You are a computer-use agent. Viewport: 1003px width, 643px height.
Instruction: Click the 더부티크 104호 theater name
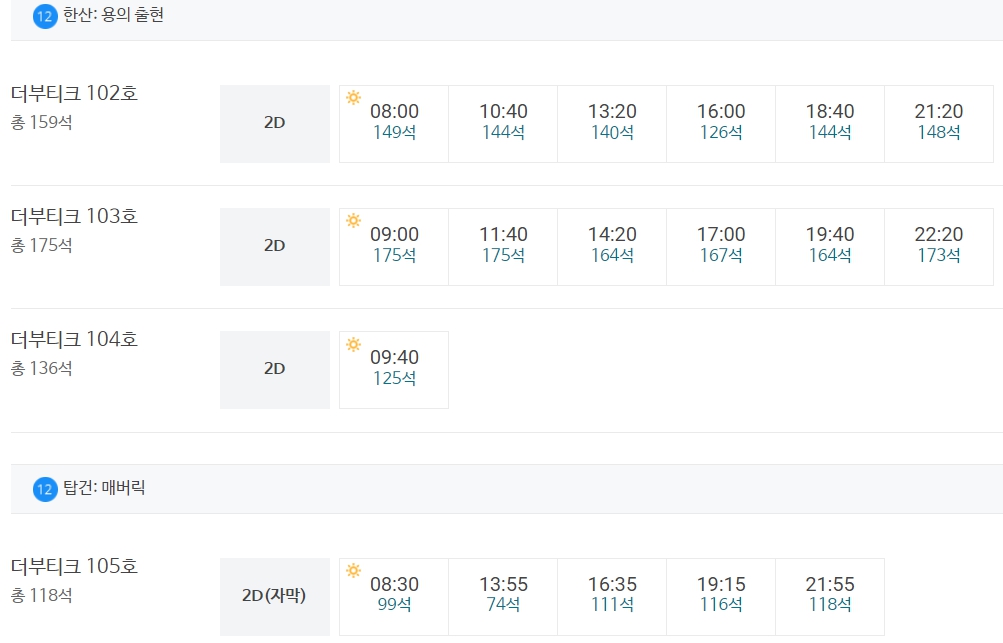coord(74,339)
